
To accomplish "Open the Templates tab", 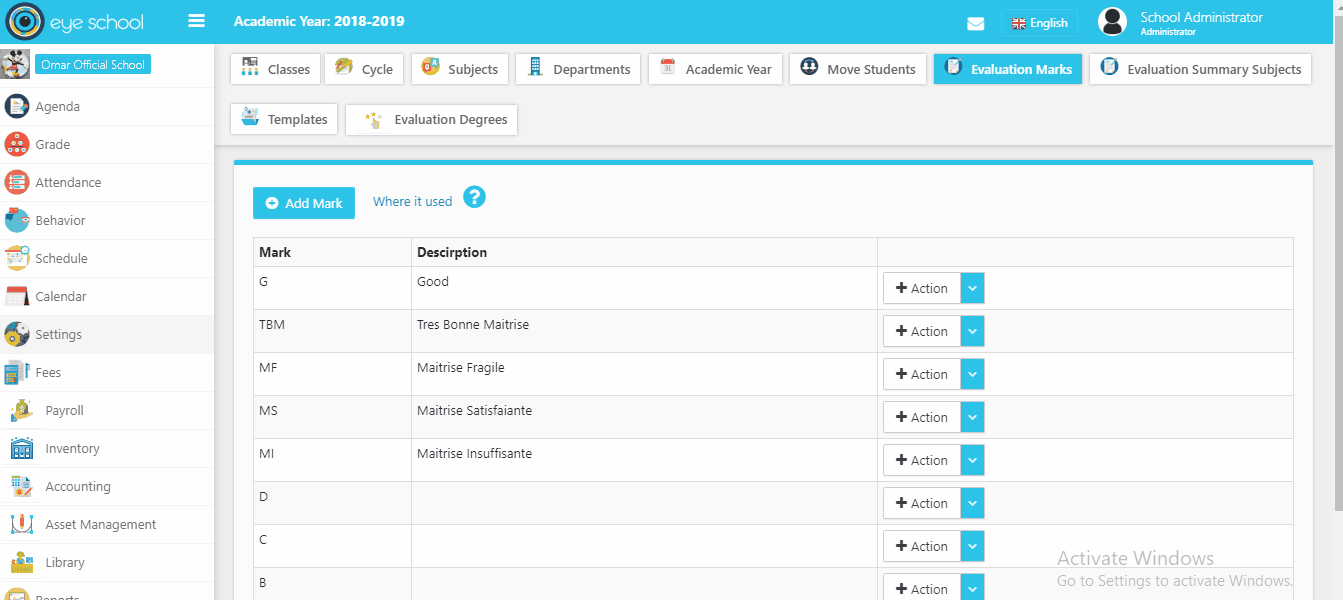I will tap(284, 119).
